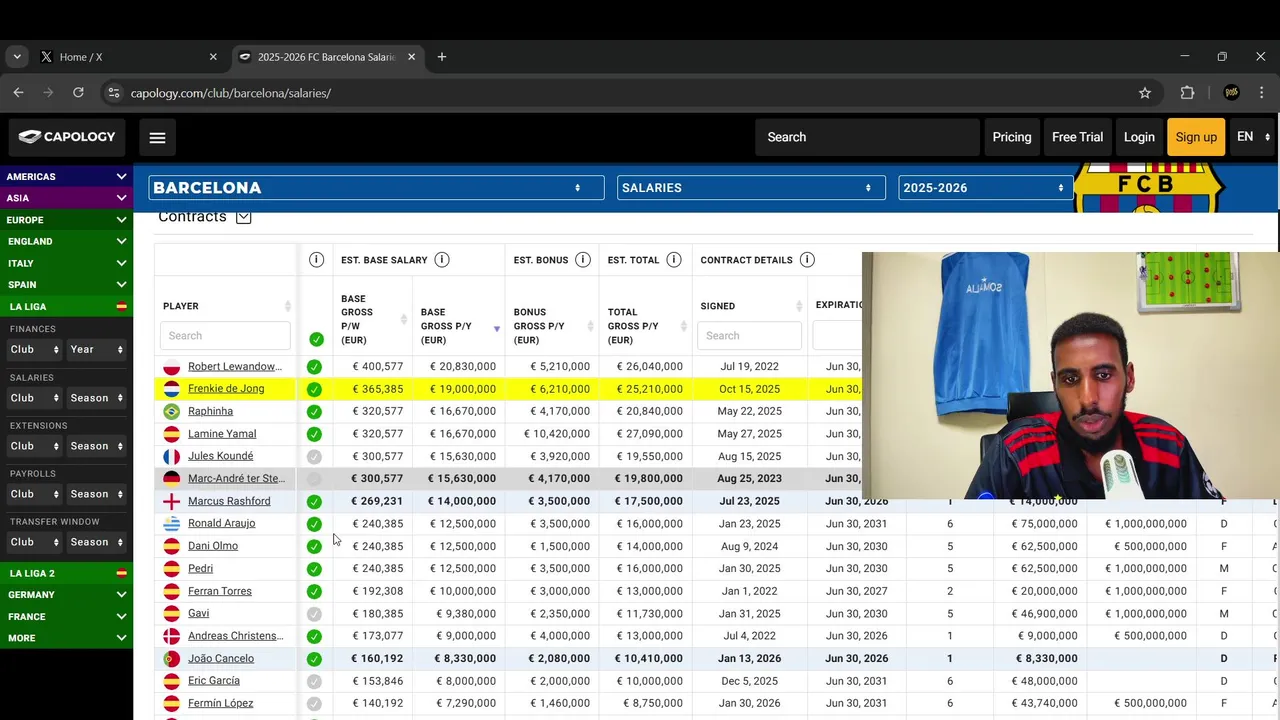This screenshot has height=720, width=1280.
Task: Close the Home / X tab
Action: (x=213, y=57)
